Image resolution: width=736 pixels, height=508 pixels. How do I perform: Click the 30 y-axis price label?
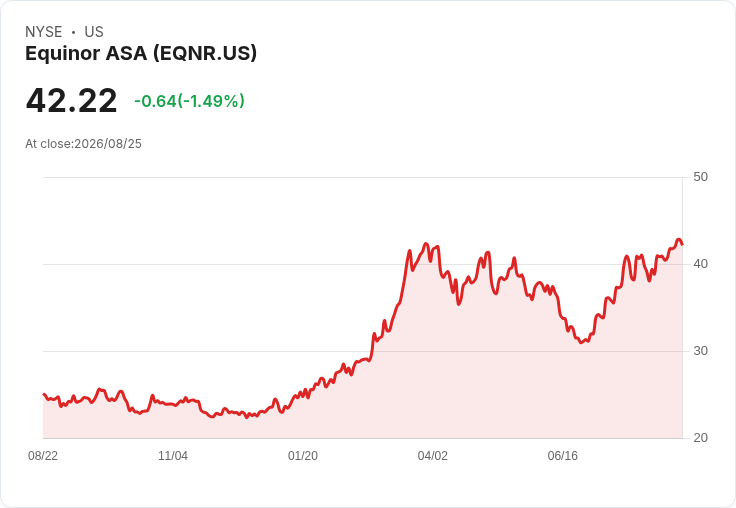coord(700,351)
